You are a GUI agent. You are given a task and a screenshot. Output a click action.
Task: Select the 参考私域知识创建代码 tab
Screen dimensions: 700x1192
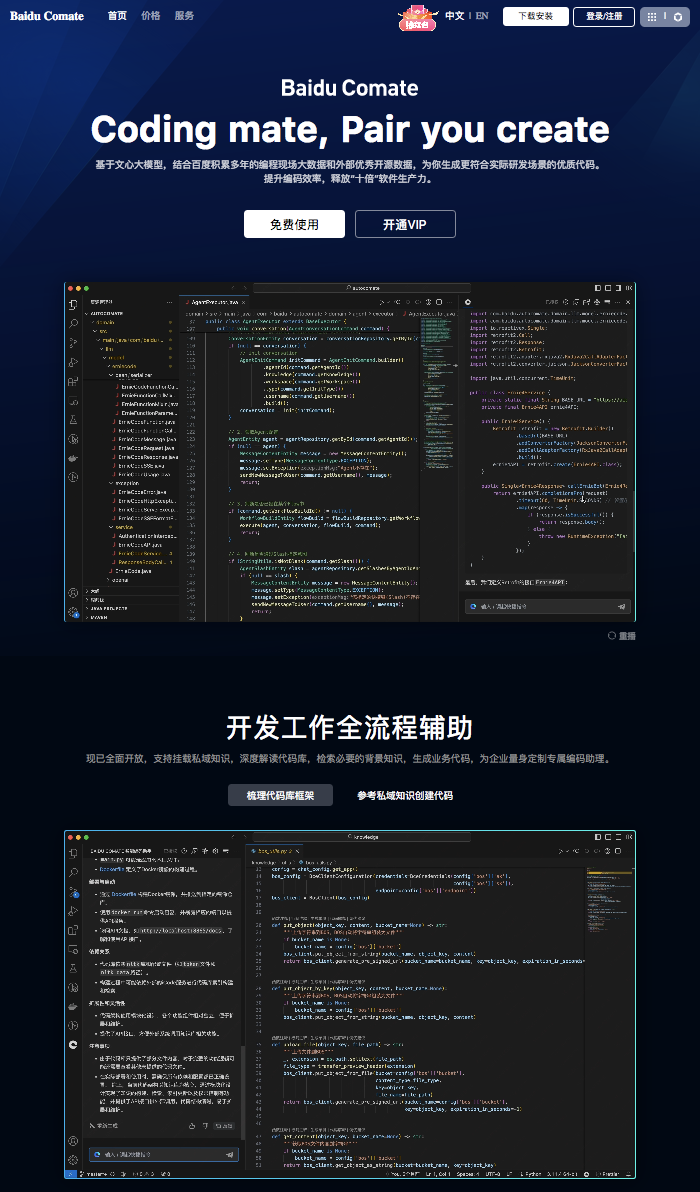coord(405,795)
